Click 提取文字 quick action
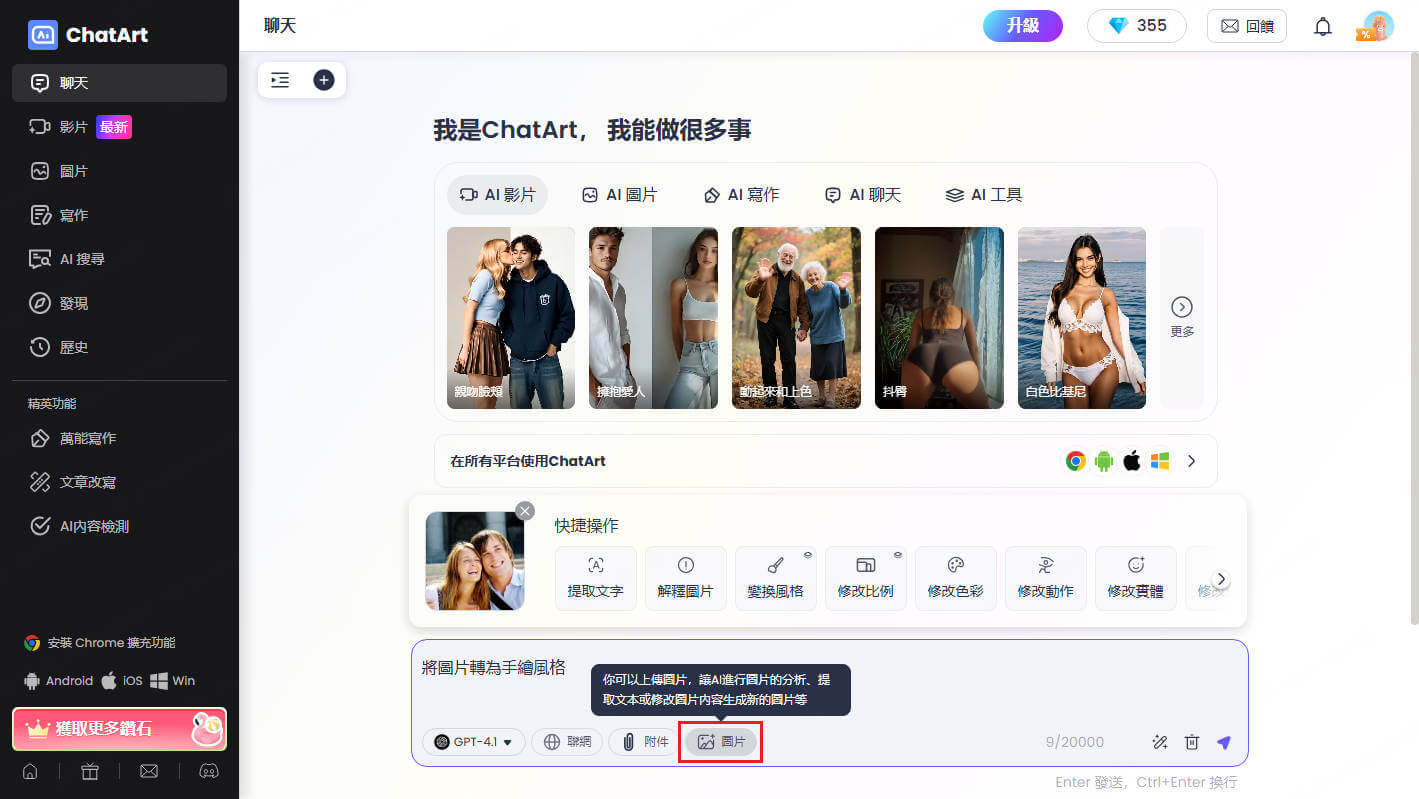 [596, 579]
